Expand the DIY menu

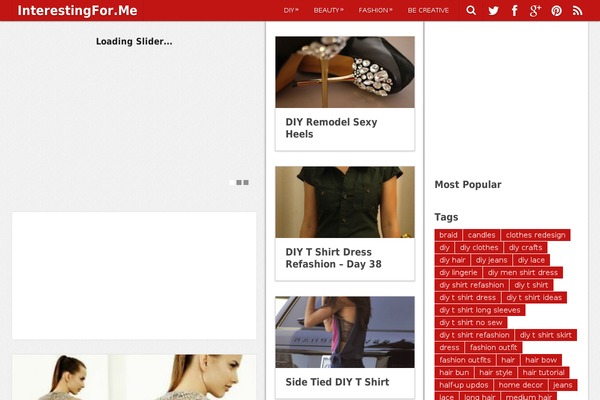291,10
